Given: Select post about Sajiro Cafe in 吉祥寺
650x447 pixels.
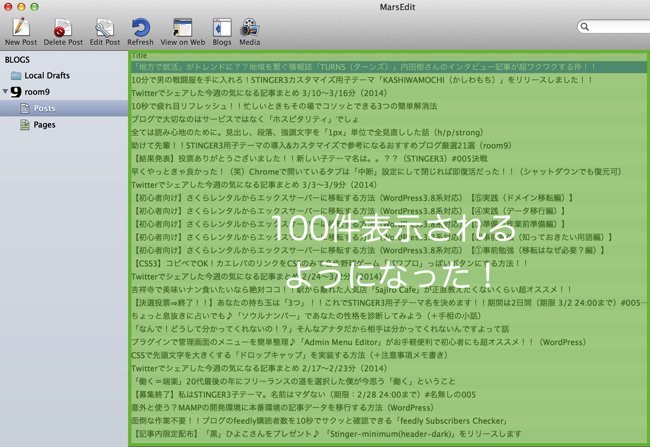Looking at the screenshot, I should tap(388, 290).
